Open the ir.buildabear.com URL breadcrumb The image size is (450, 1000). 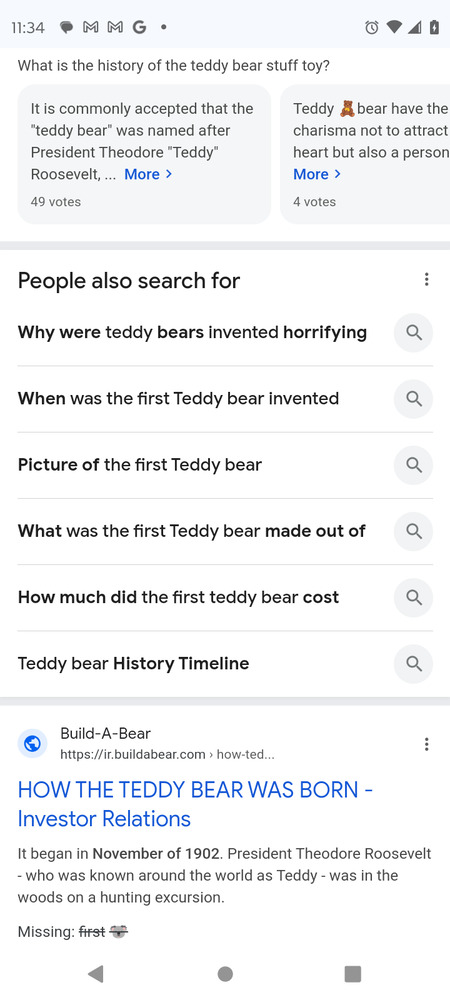[x=167, y=754]
